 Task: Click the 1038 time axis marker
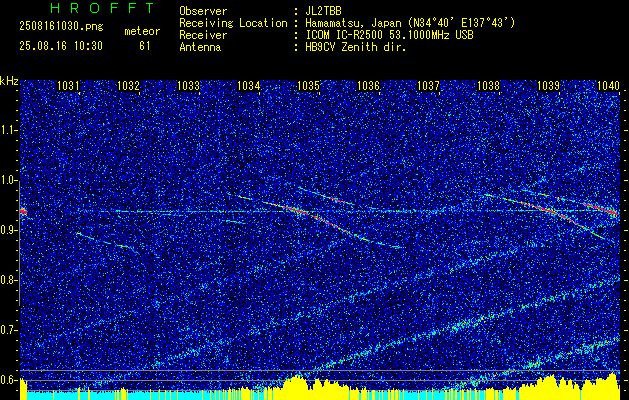pos(489,85)
